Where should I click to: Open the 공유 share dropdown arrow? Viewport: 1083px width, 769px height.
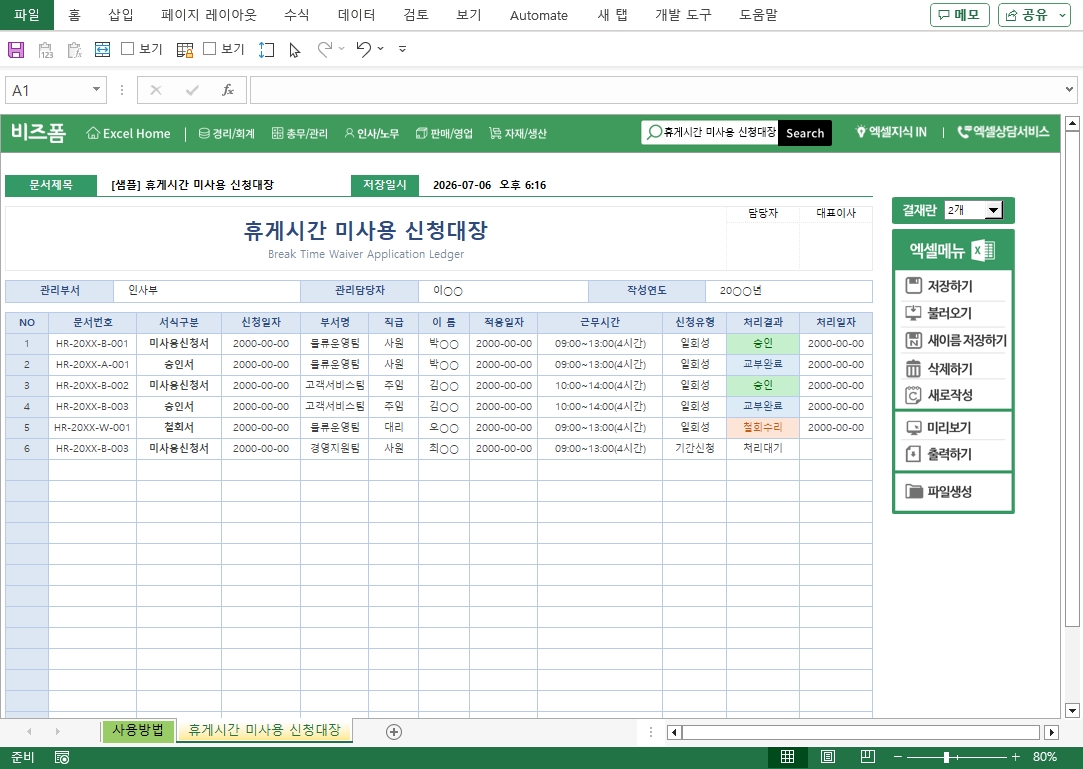1062,15
